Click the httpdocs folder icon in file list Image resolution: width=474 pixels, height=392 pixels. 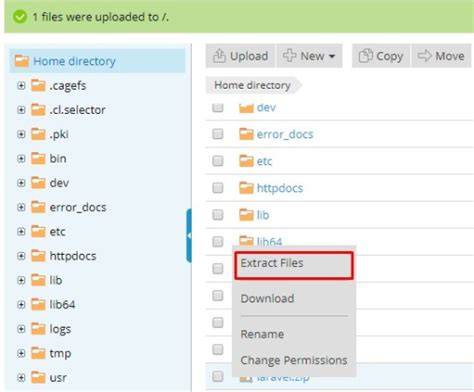click(246, 188)
